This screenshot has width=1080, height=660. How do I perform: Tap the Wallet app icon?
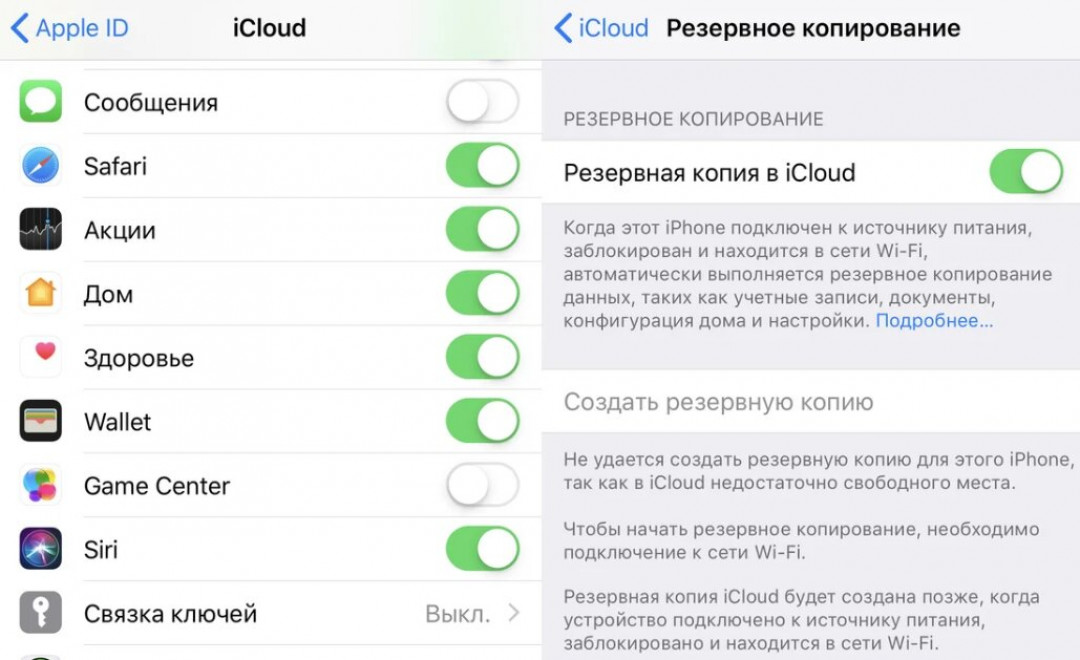point(41,421)
